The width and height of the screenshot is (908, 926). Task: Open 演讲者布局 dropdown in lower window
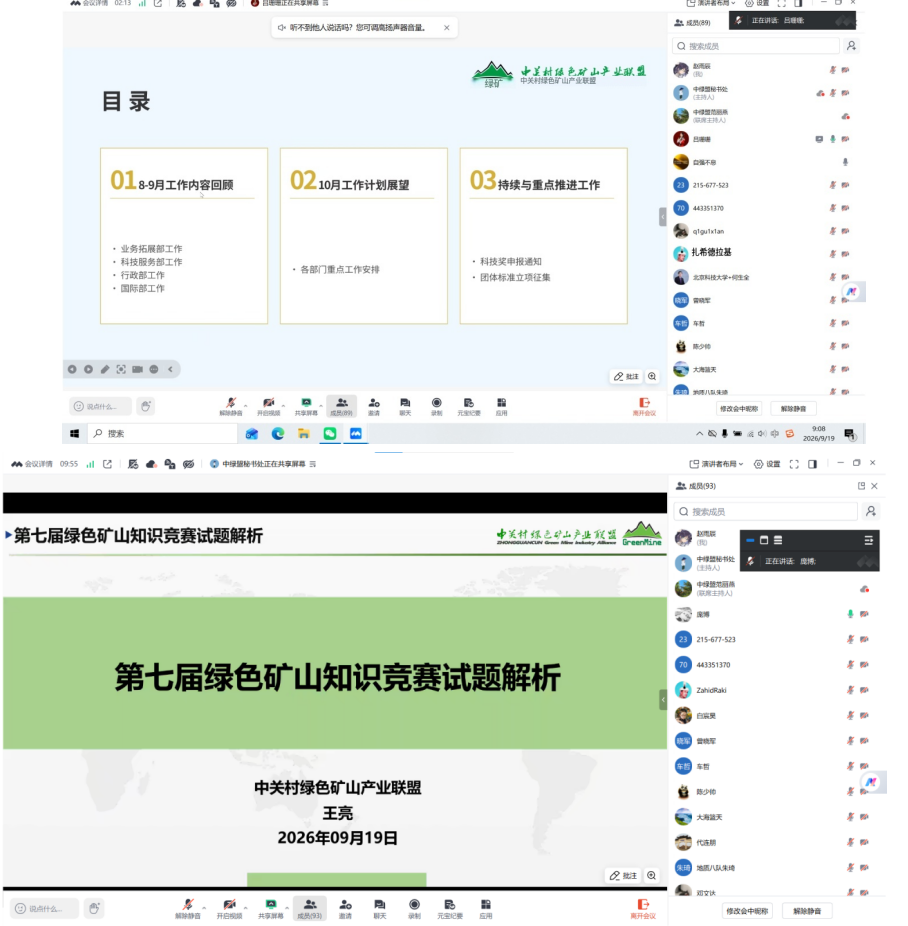(716, 464)
